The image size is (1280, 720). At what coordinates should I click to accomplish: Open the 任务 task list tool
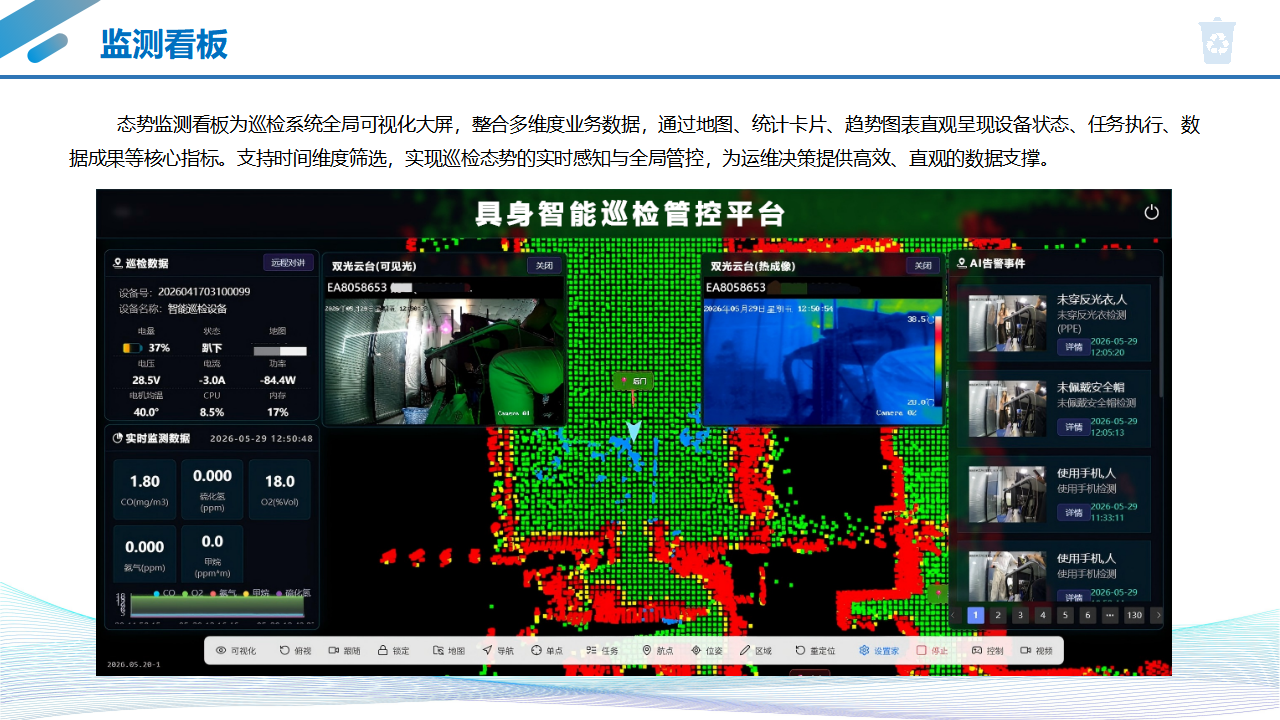point(602,650)
